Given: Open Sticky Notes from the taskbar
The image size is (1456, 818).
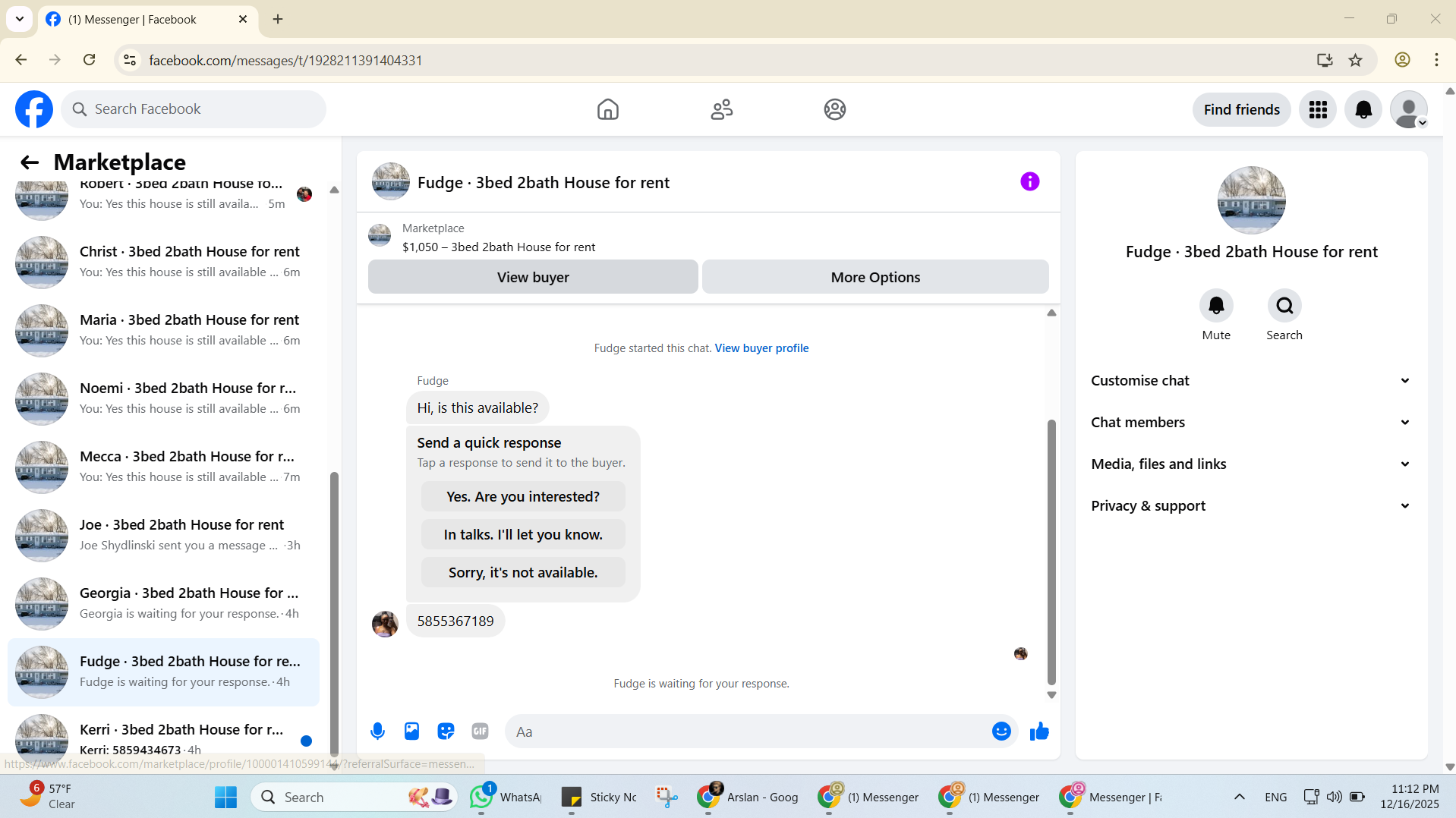Looking at the screenshot, I should coord(600,797).
